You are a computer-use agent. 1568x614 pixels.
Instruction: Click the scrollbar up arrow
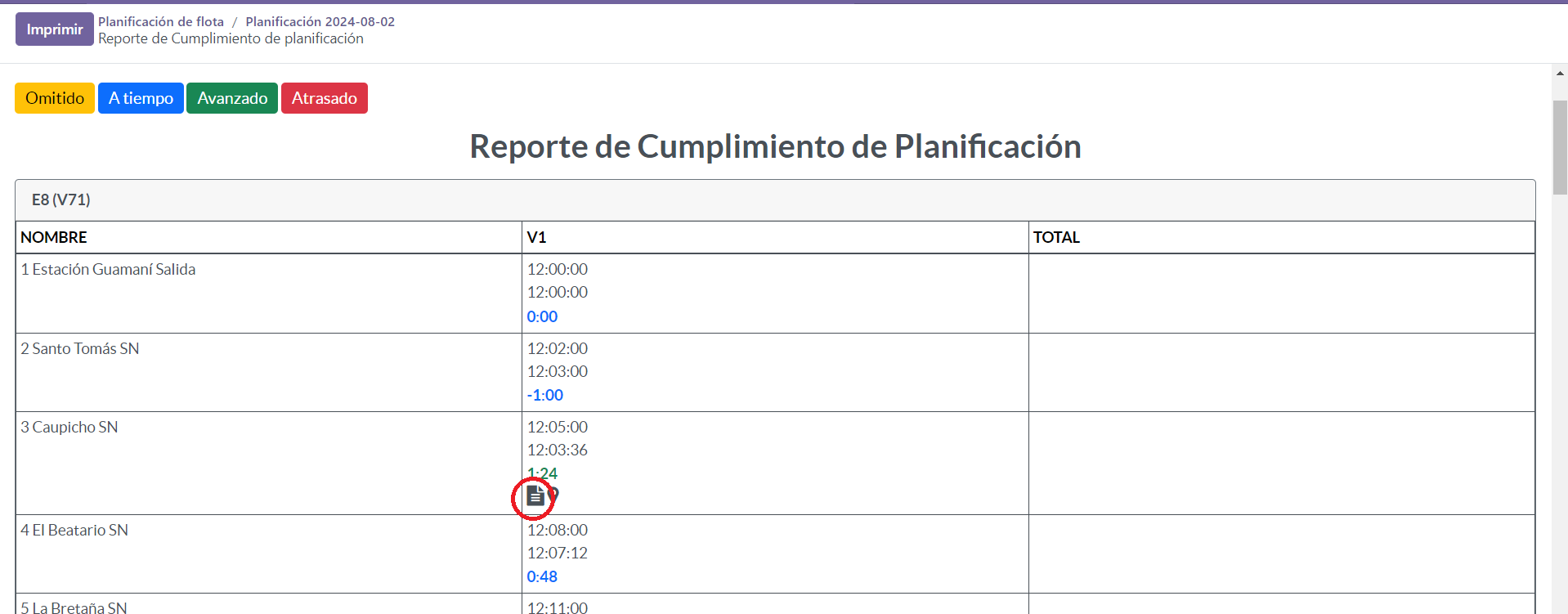pos(1560,74)
